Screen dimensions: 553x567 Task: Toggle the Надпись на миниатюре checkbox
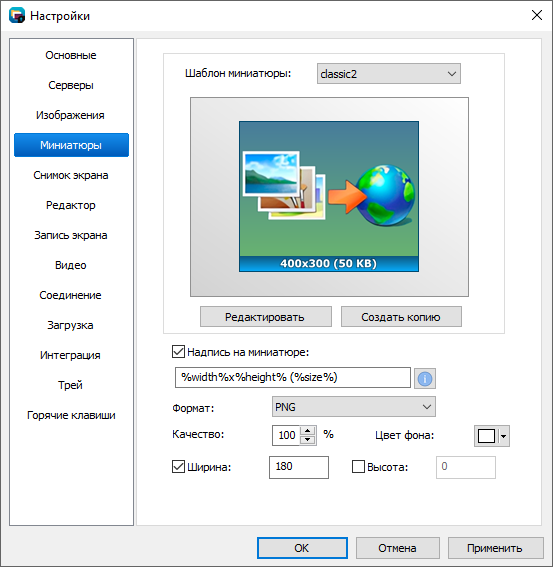(x=178, y=352)
